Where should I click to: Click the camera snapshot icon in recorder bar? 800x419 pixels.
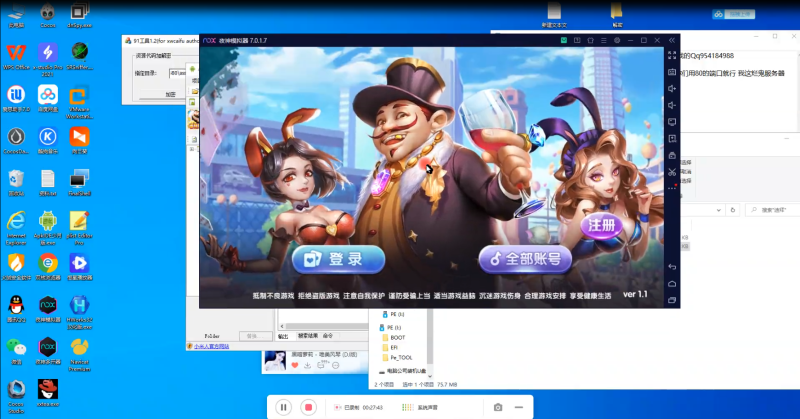[498, 407]
